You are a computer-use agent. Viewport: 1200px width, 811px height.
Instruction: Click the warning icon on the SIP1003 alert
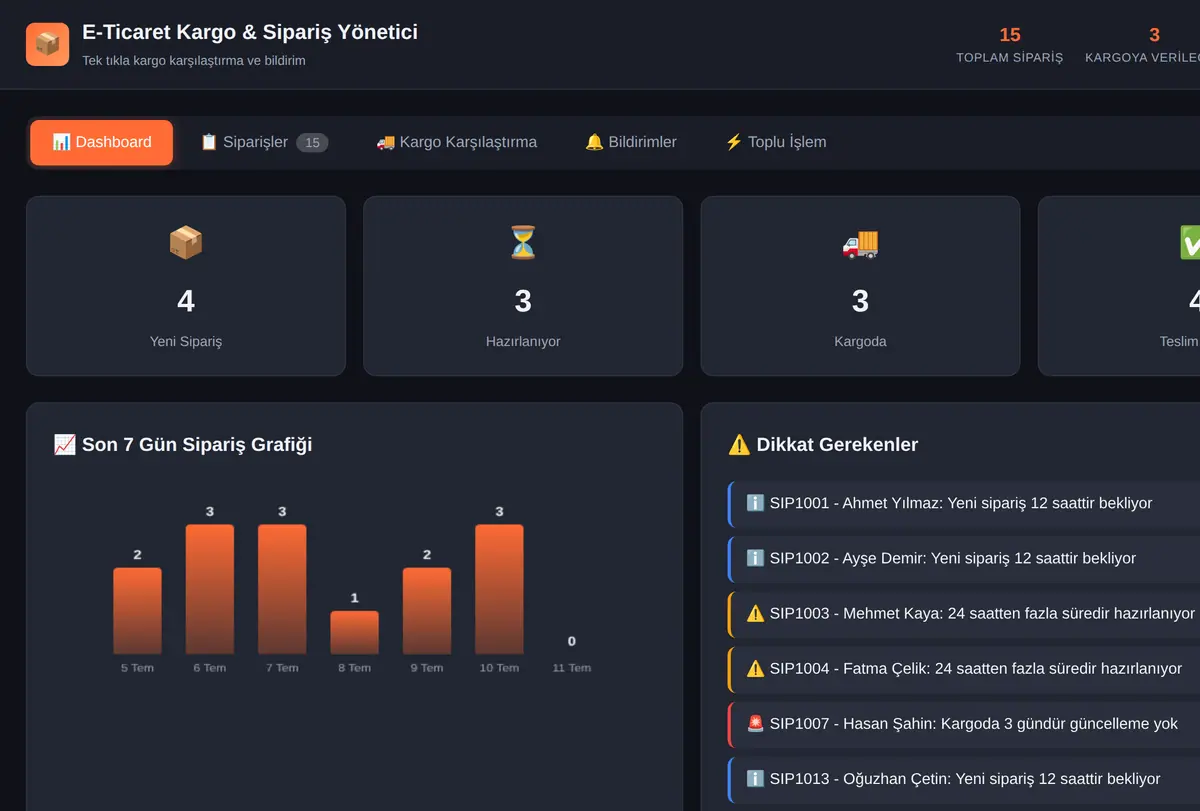(x=755, y=613)
